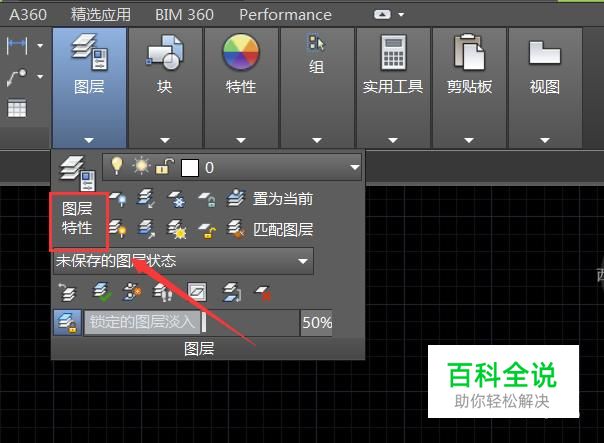This screenshot has width=604, height=443.
Task: Click the 置为当前 Make Current icon
Action: (x=236, y=199)
